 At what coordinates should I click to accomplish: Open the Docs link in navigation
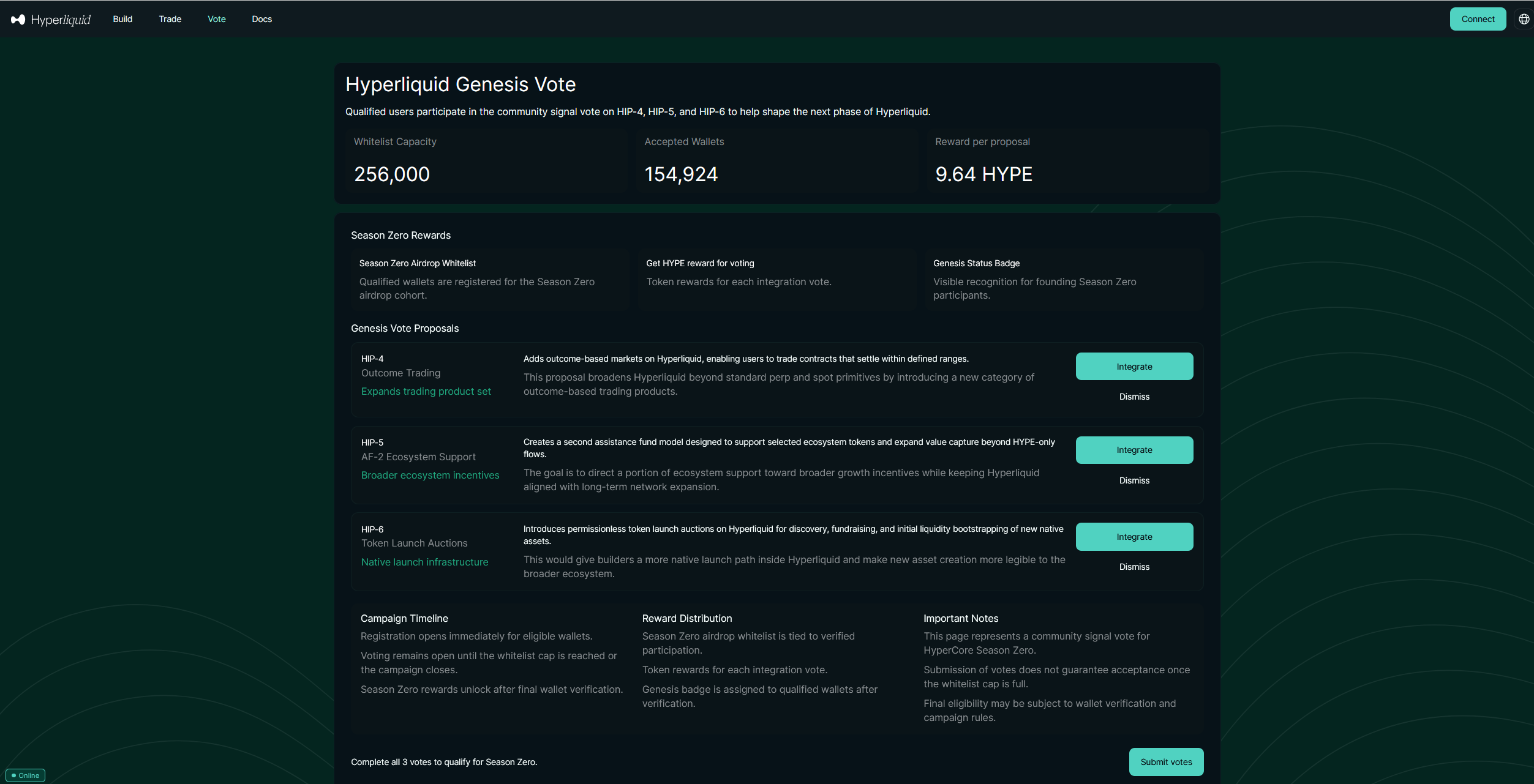pos(262,19)
